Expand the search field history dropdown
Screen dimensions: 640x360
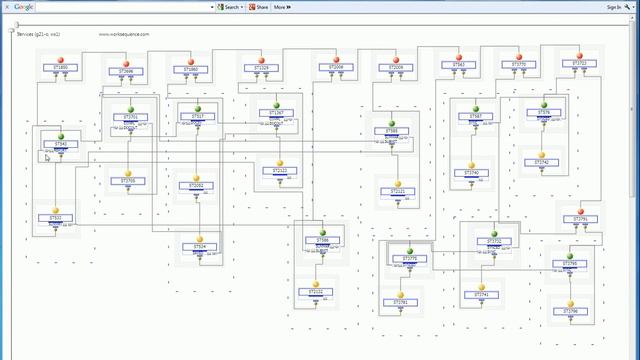tap(212, 7)
